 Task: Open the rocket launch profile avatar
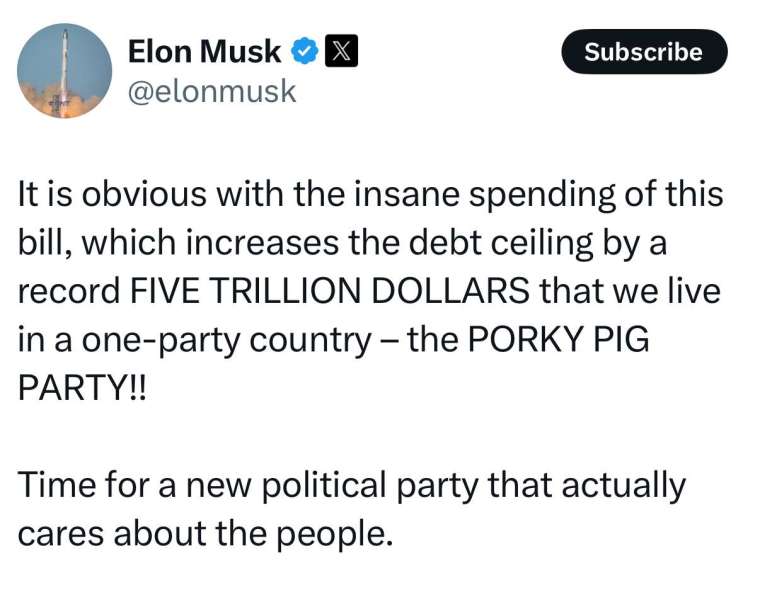tap(64, 71)
